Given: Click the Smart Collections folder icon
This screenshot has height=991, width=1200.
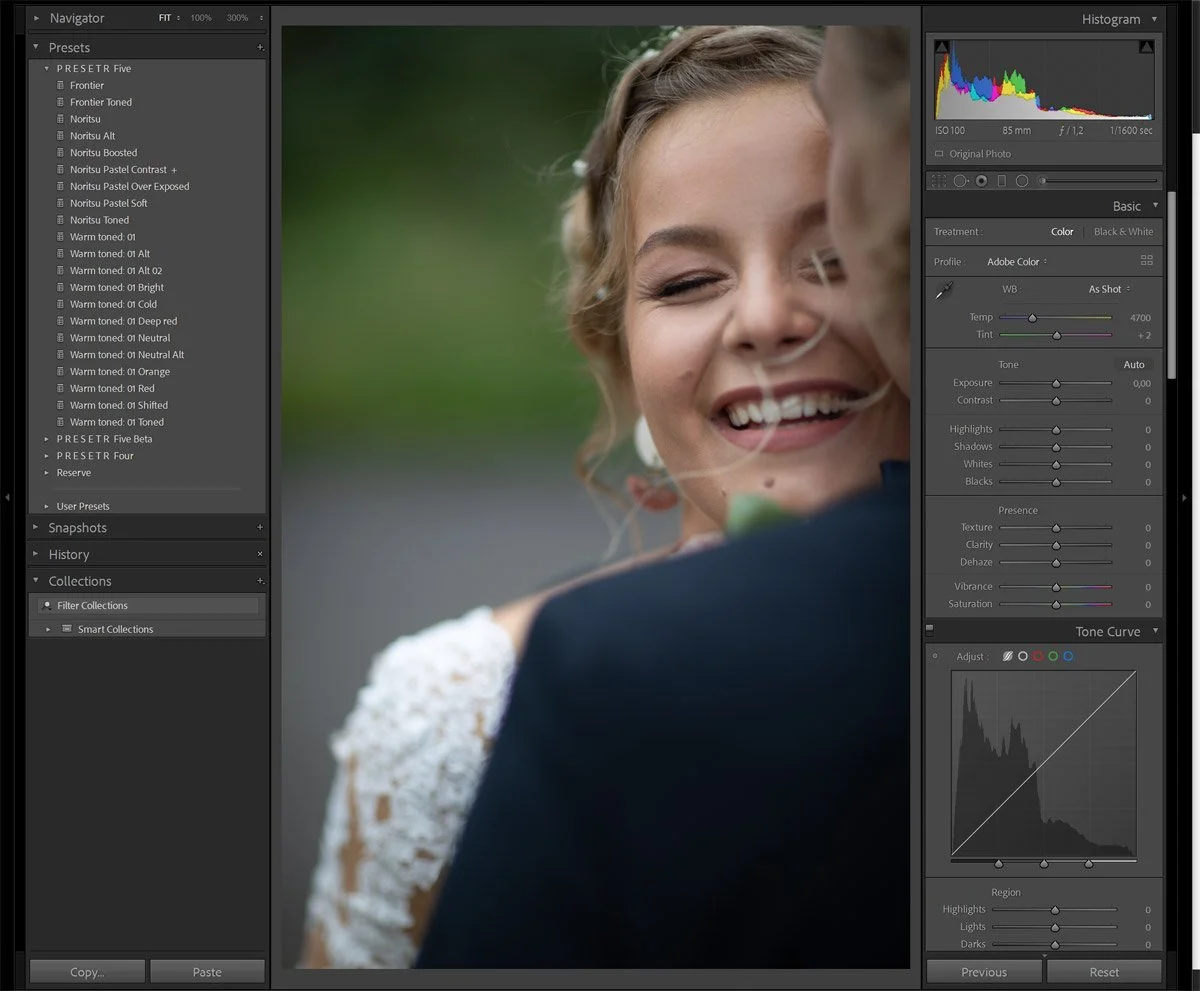Looking at the screenshot, I should 67,629.
